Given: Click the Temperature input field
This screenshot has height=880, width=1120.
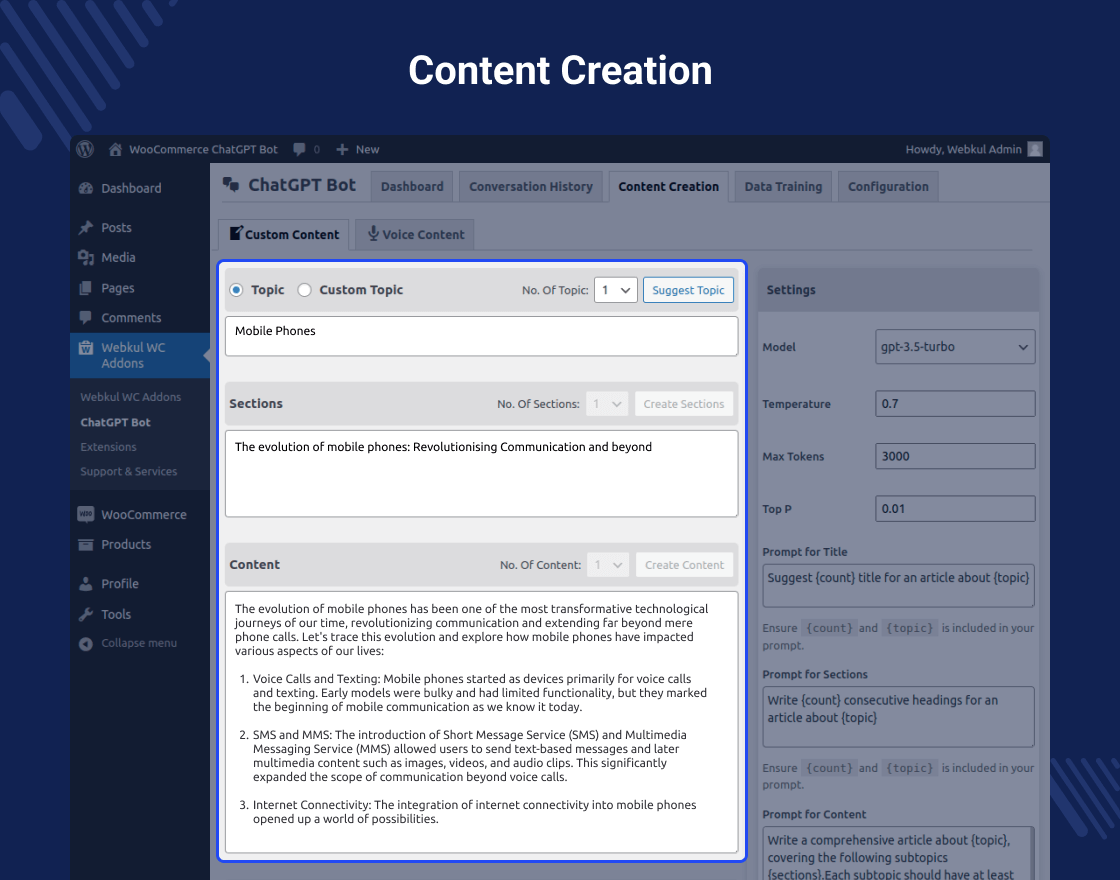Looking at the screenshot, I should point(955,404).
